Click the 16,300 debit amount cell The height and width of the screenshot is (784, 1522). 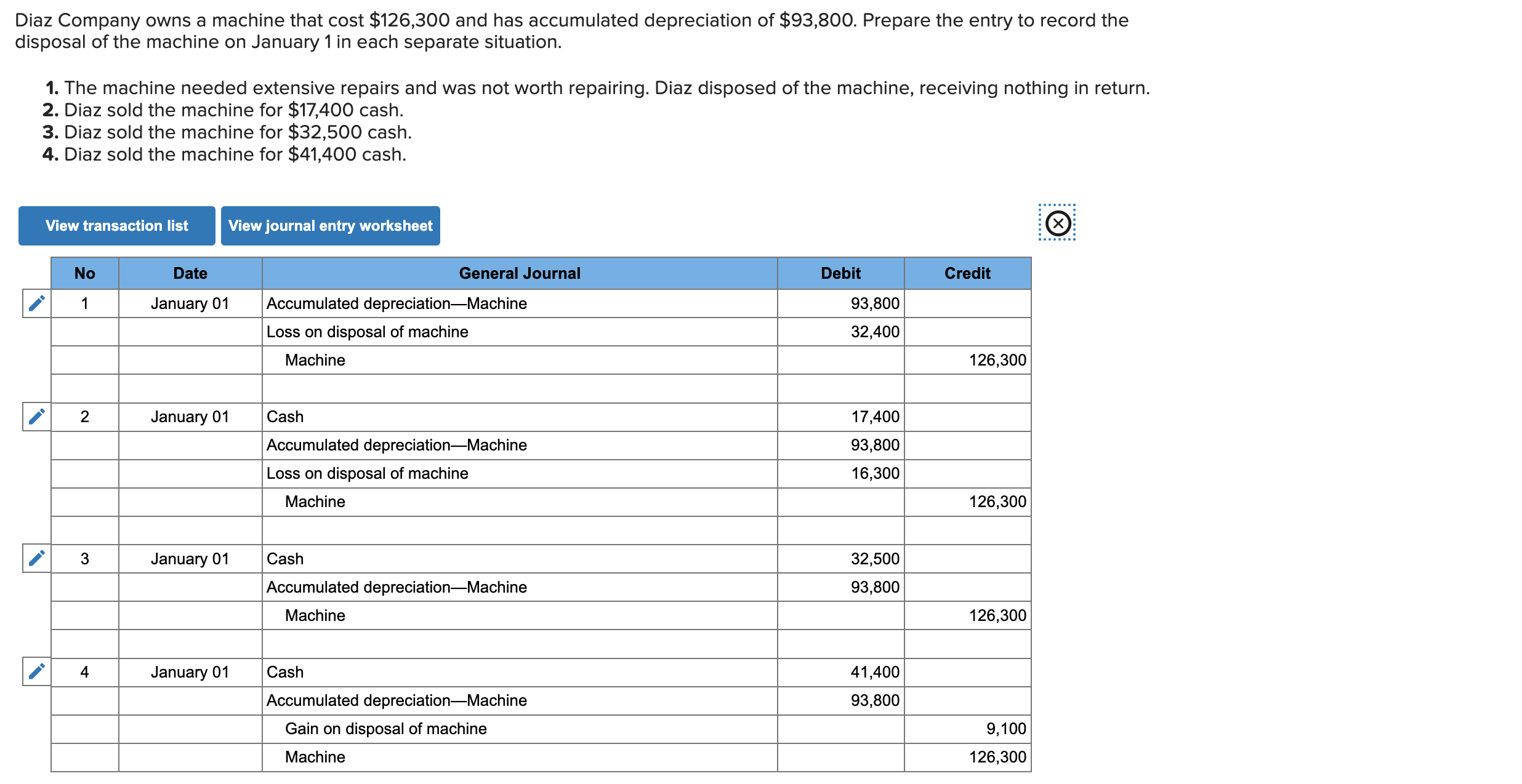click(840, 473)
